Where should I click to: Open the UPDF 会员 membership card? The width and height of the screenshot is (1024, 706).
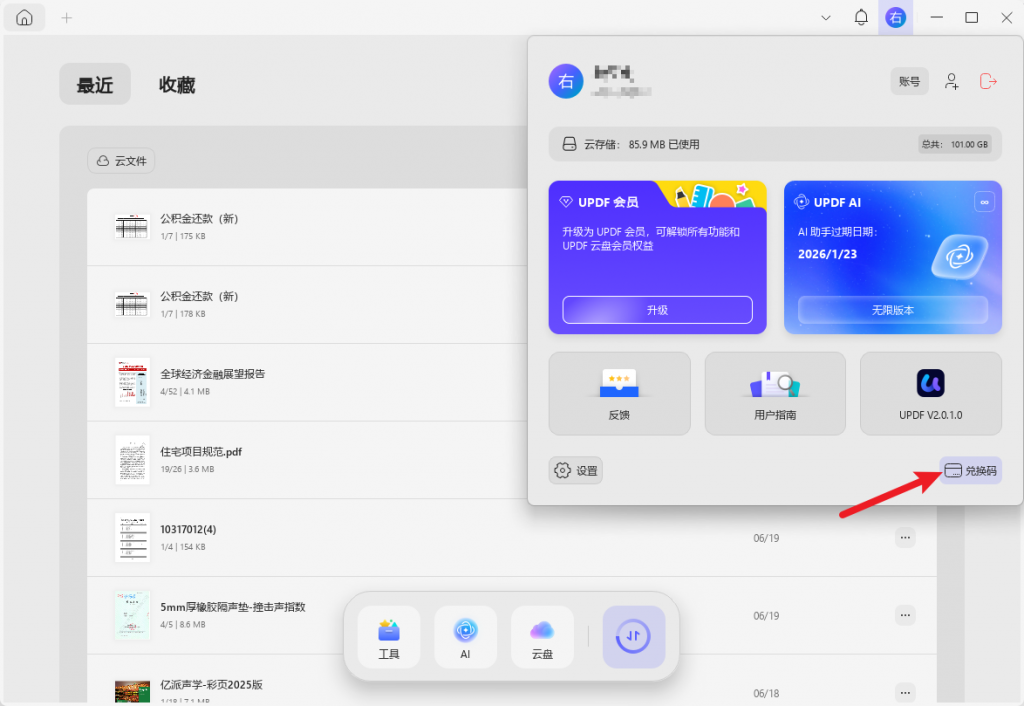(x=657, y=257)
